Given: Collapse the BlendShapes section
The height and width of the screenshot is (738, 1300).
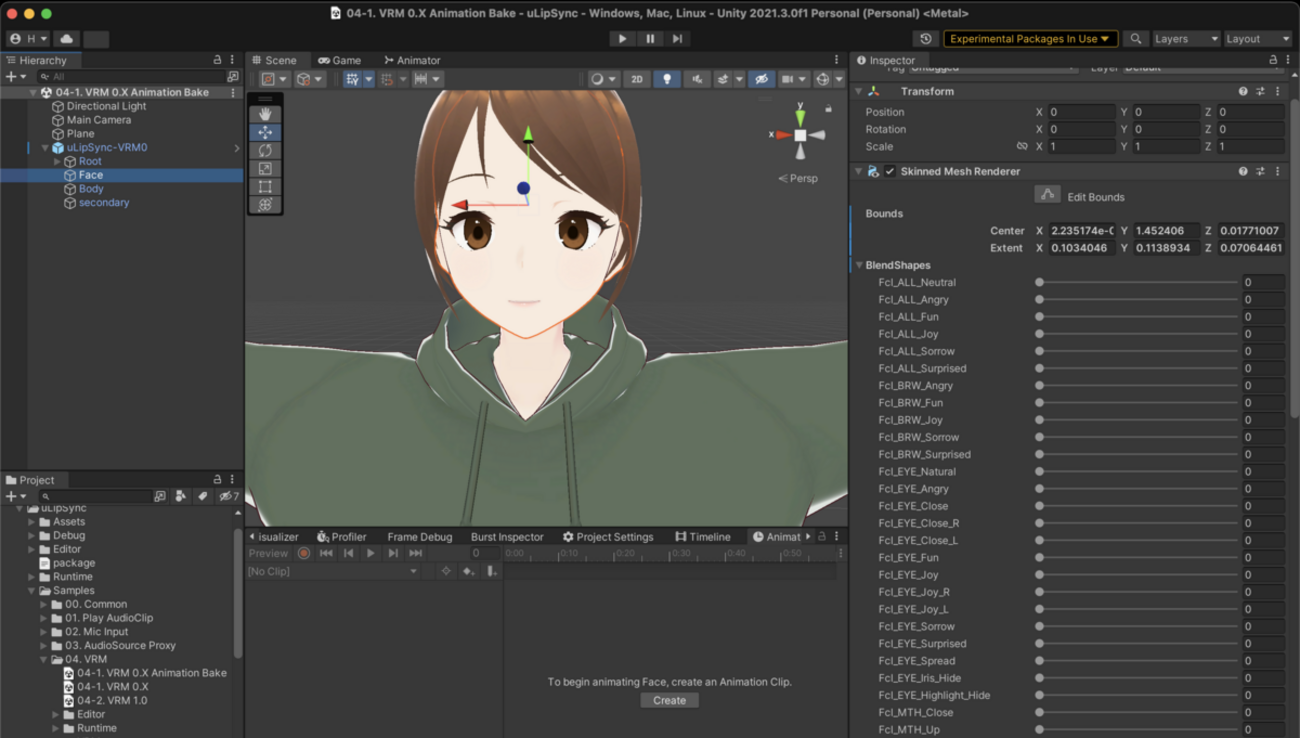Looking at the screenshot, I should [x=859, y=265].
